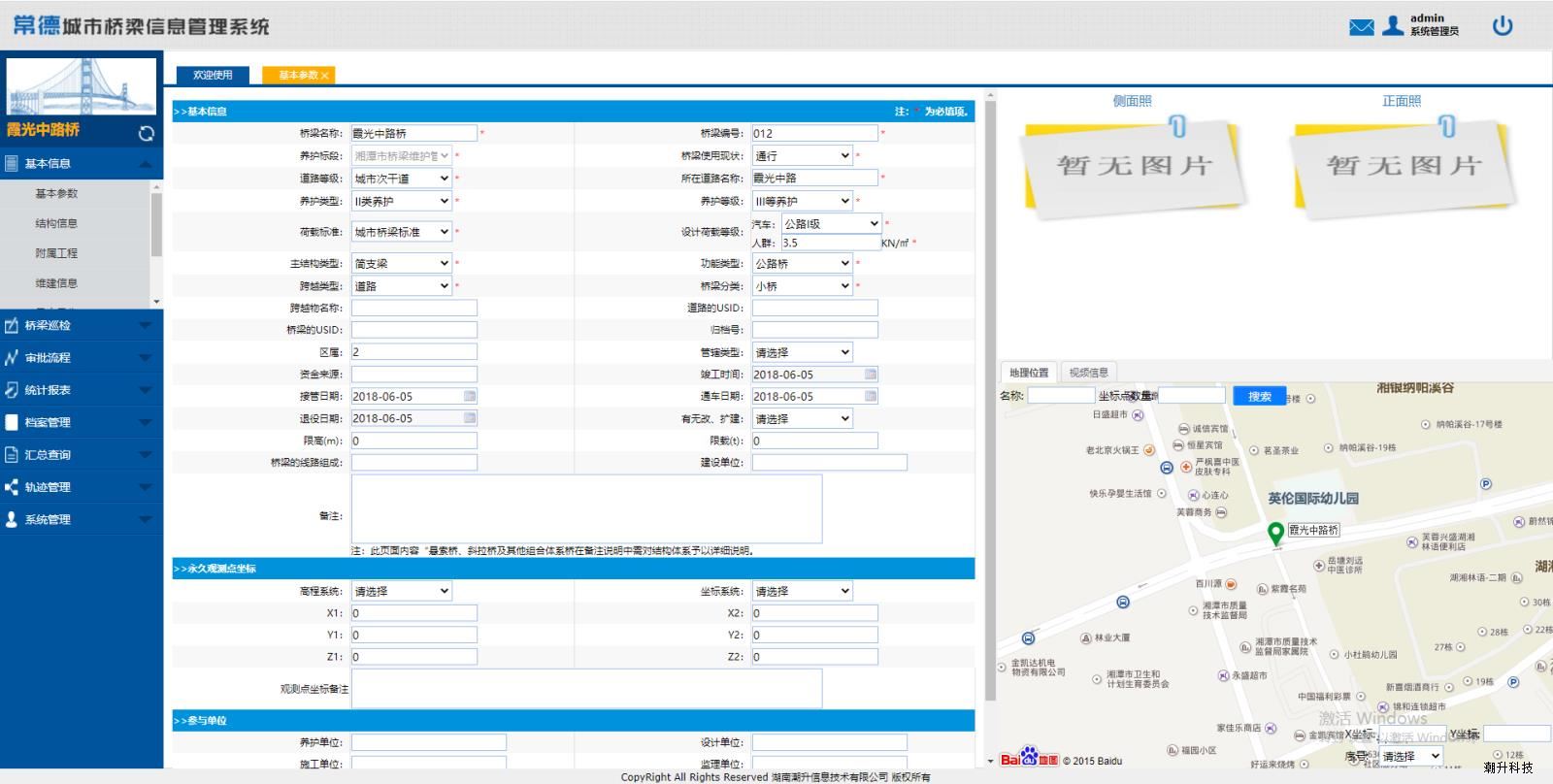Viewport: 1553px width, 784px height.
Task: Click the 轨迹管理 sidebar icon
Action: 12,487
